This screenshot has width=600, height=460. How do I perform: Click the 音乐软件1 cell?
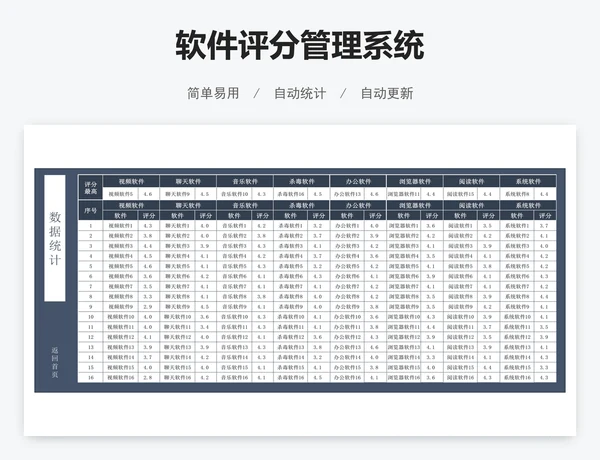(x=234, y=226)
